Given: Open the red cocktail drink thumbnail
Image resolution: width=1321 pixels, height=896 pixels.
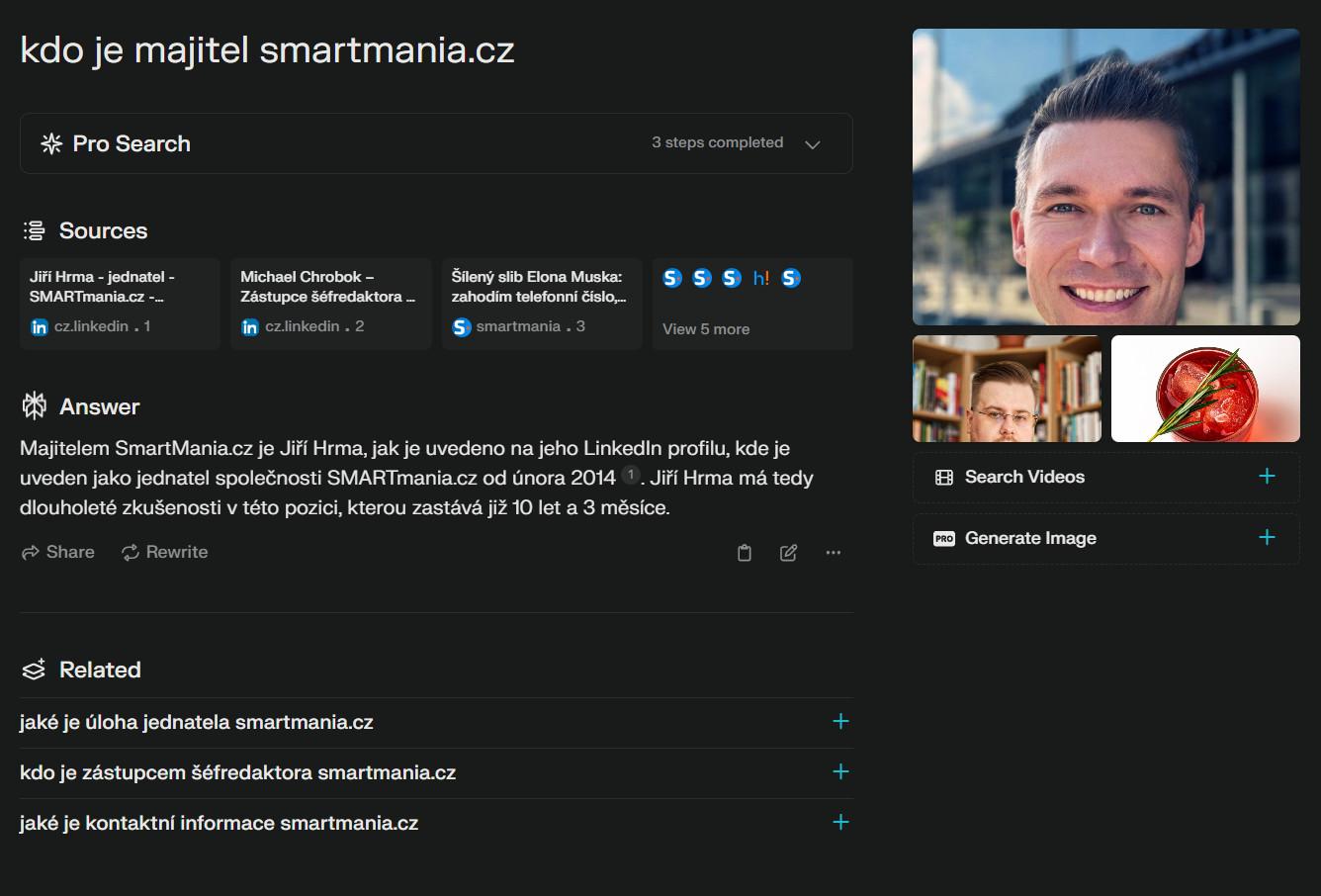Looking at the screenshot, I should coord(1205,389).
